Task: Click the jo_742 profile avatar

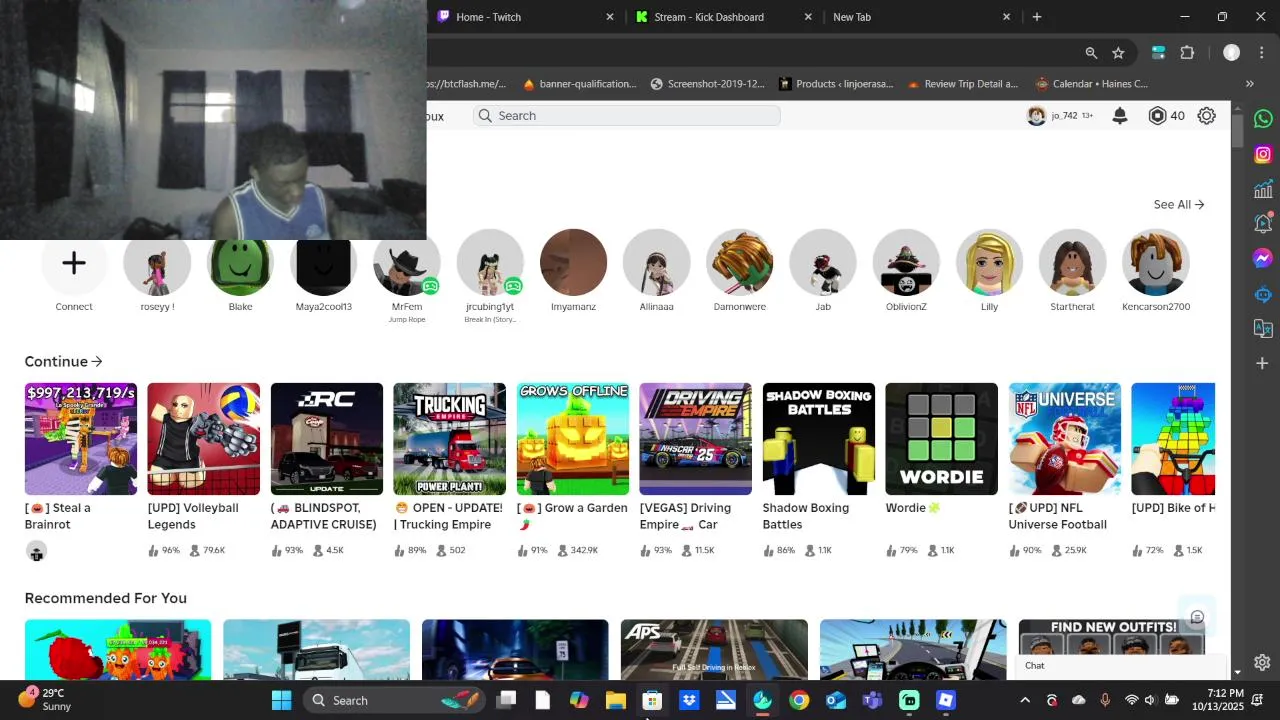Action: [x=1036, y=116]
